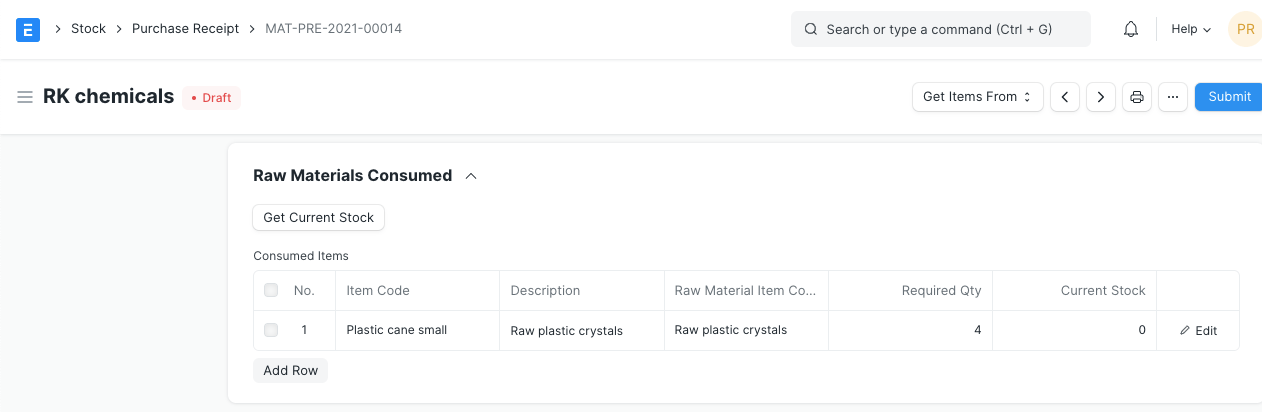Collapse the Raw Materials Consumed section
This screenshot has width=1262, height=412.
471,176
